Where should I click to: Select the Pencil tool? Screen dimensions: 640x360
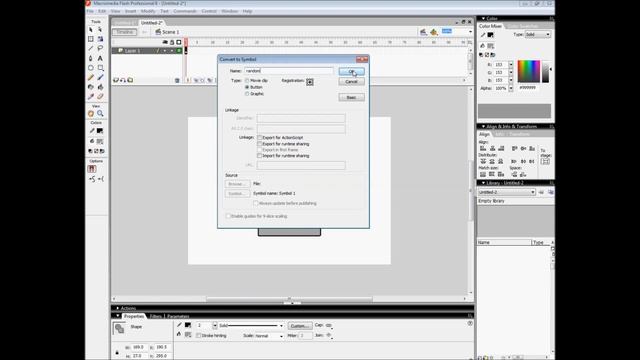click(x=91, y=78)
